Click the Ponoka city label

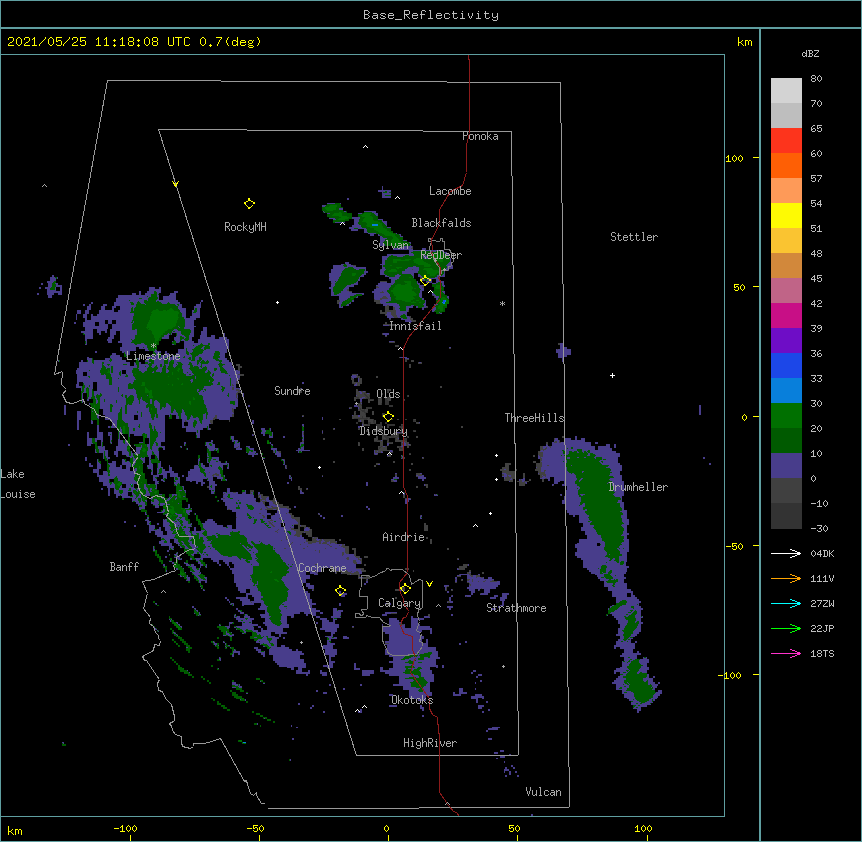click(480, 136)
